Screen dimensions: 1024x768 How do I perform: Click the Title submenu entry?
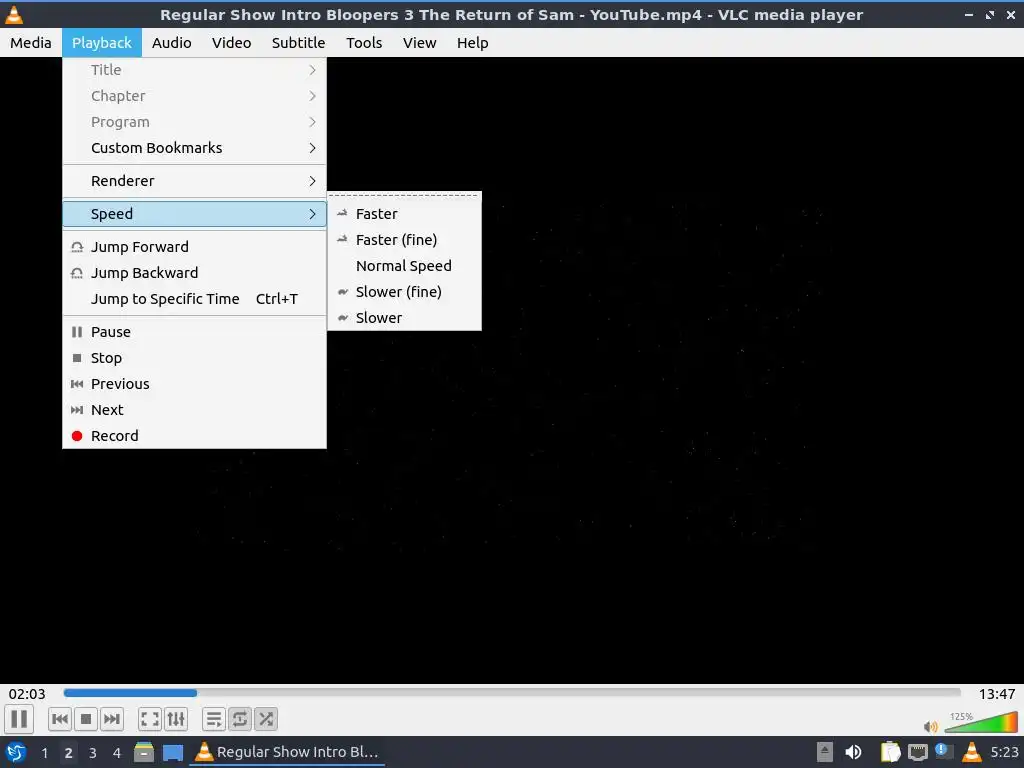(x=195, y=70)
